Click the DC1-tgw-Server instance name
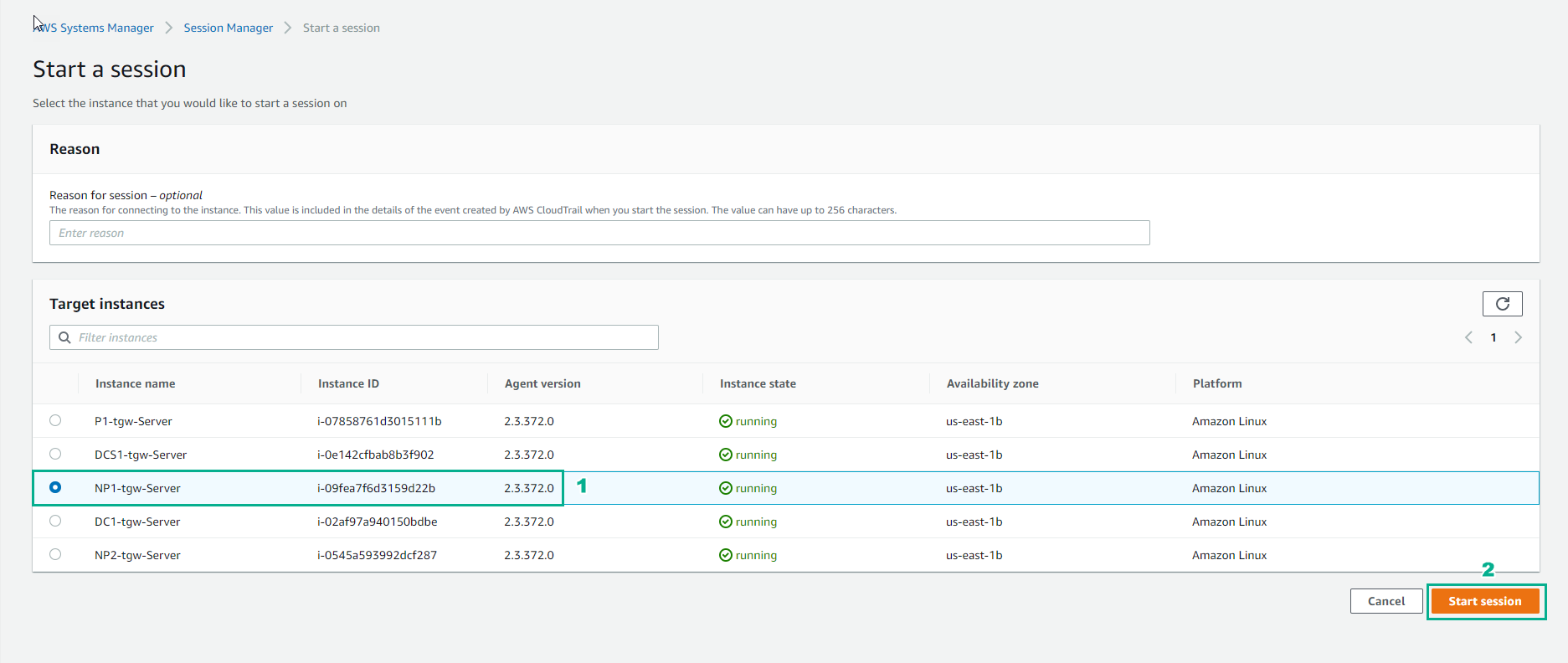Screen dimensions: 1568x663 click(x=137, y=522)
